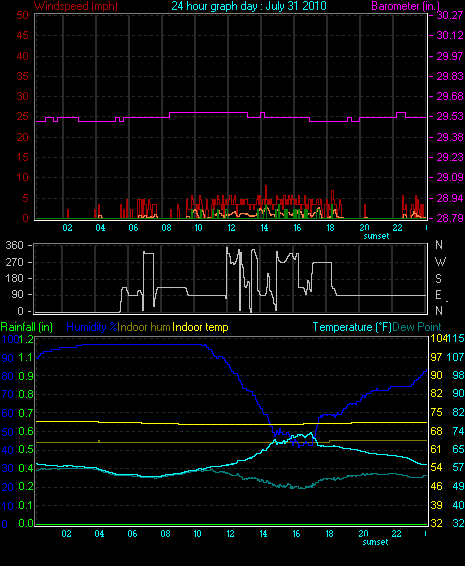Click sunset marker under bottom graph
Screen dimensions: 465x566
(375, 542)
